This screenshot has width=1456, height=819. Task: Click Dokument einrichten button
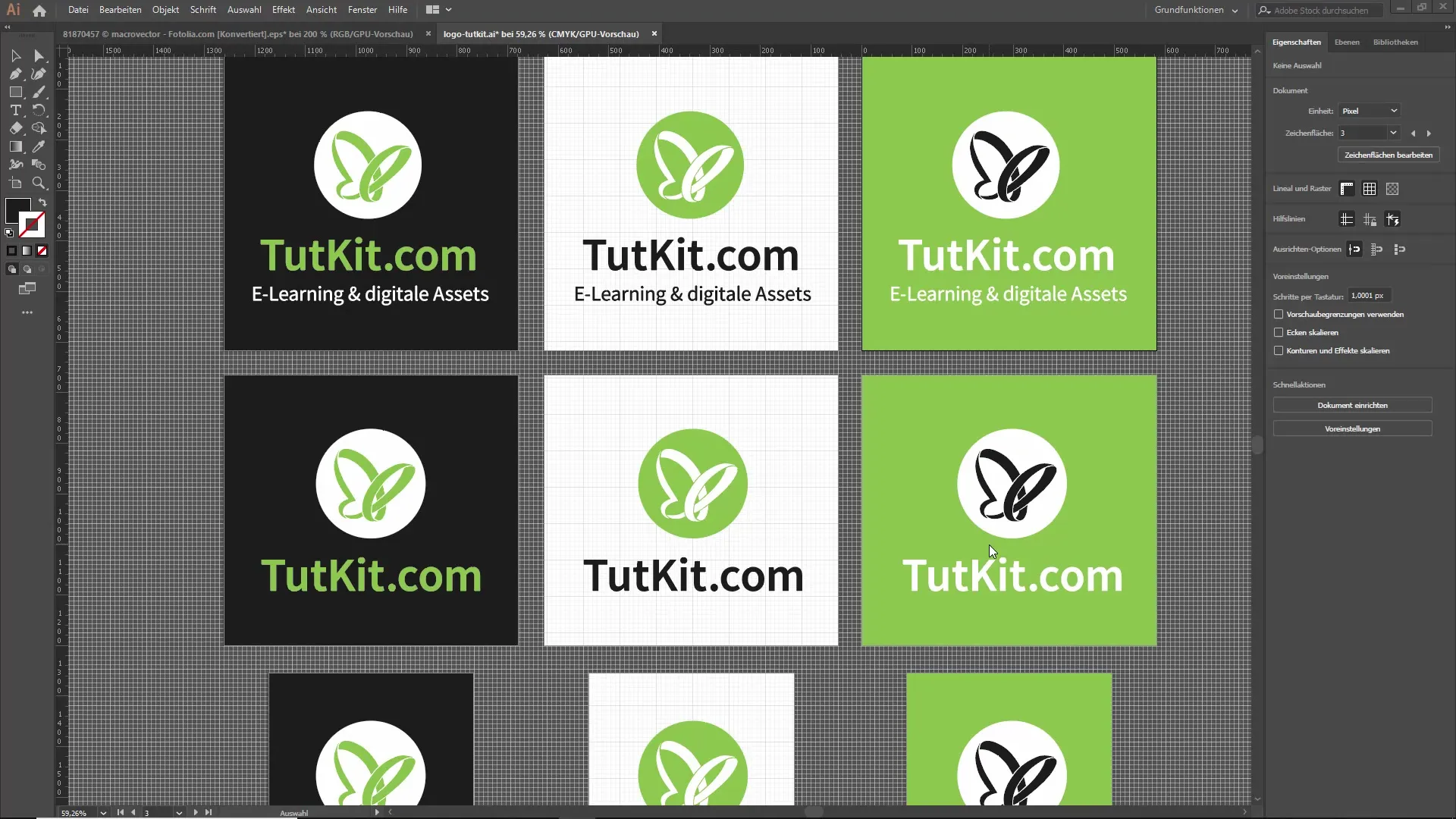[1352, 405]
